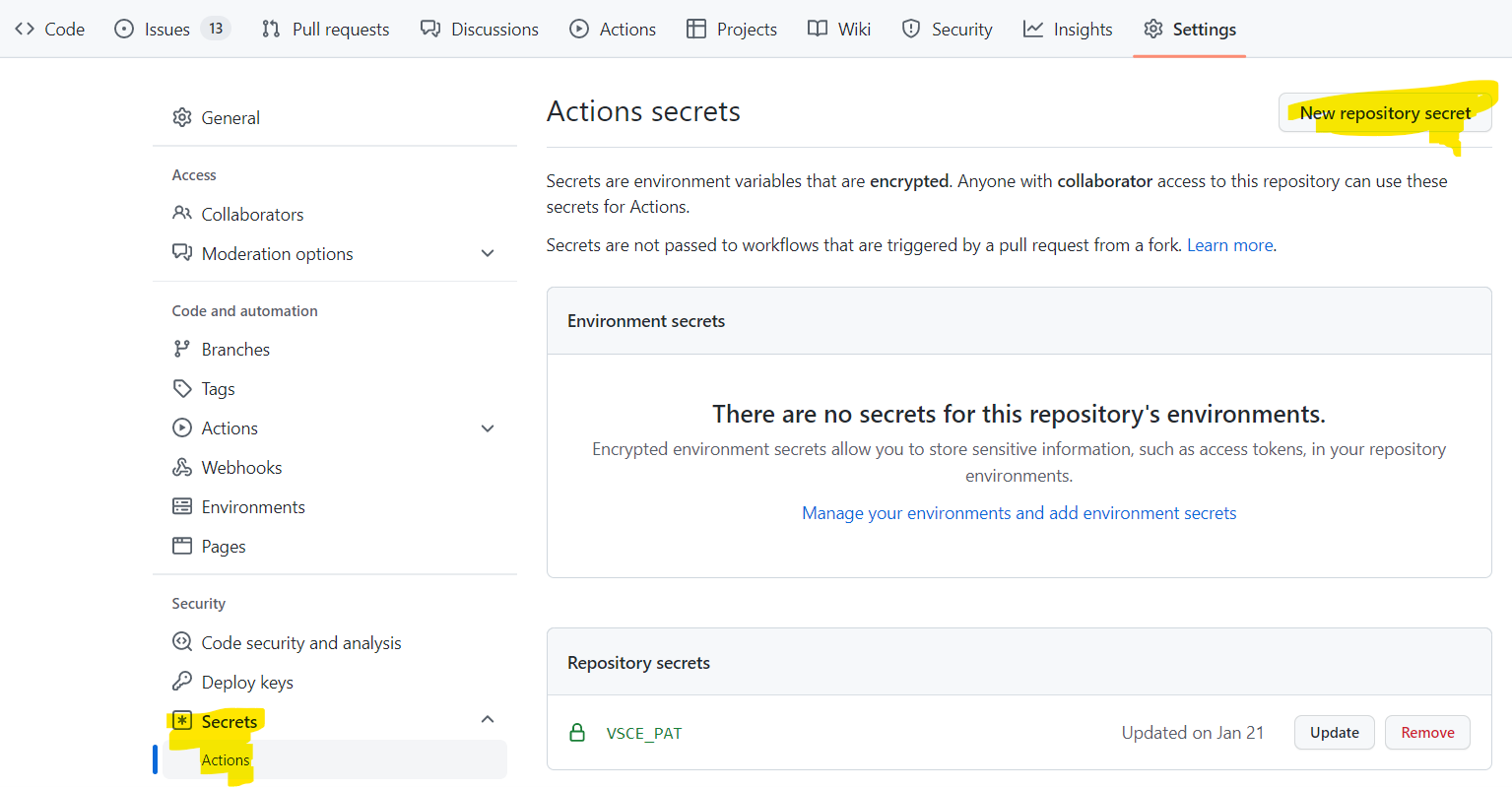Image resolution: width=1512 pixels, height=789 pixels.
Task: Click the Tags label icon
Action: (x=182, y=388)
